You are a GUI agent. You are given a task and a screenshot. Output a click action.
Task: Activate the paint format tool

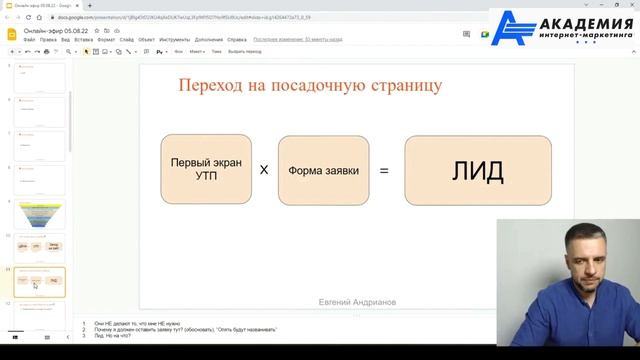tap(56, 52)
